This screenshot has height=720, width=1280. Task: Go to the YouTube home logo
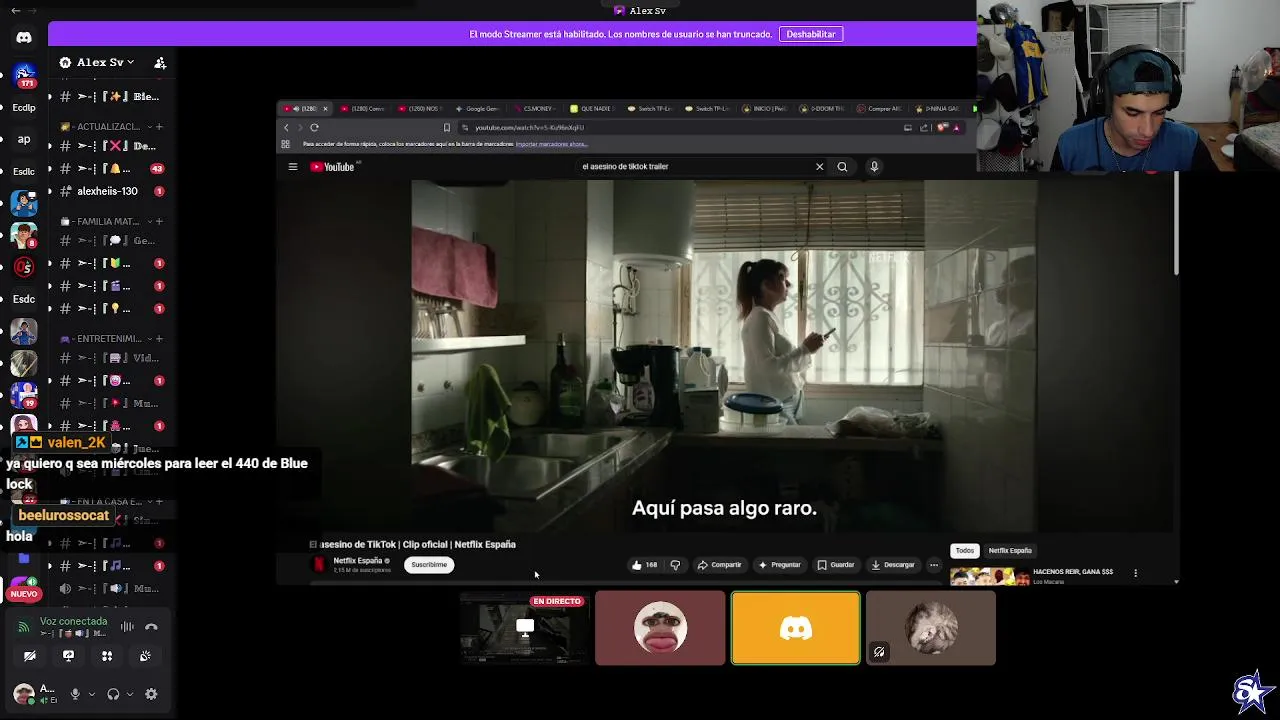tap(333, 167)
